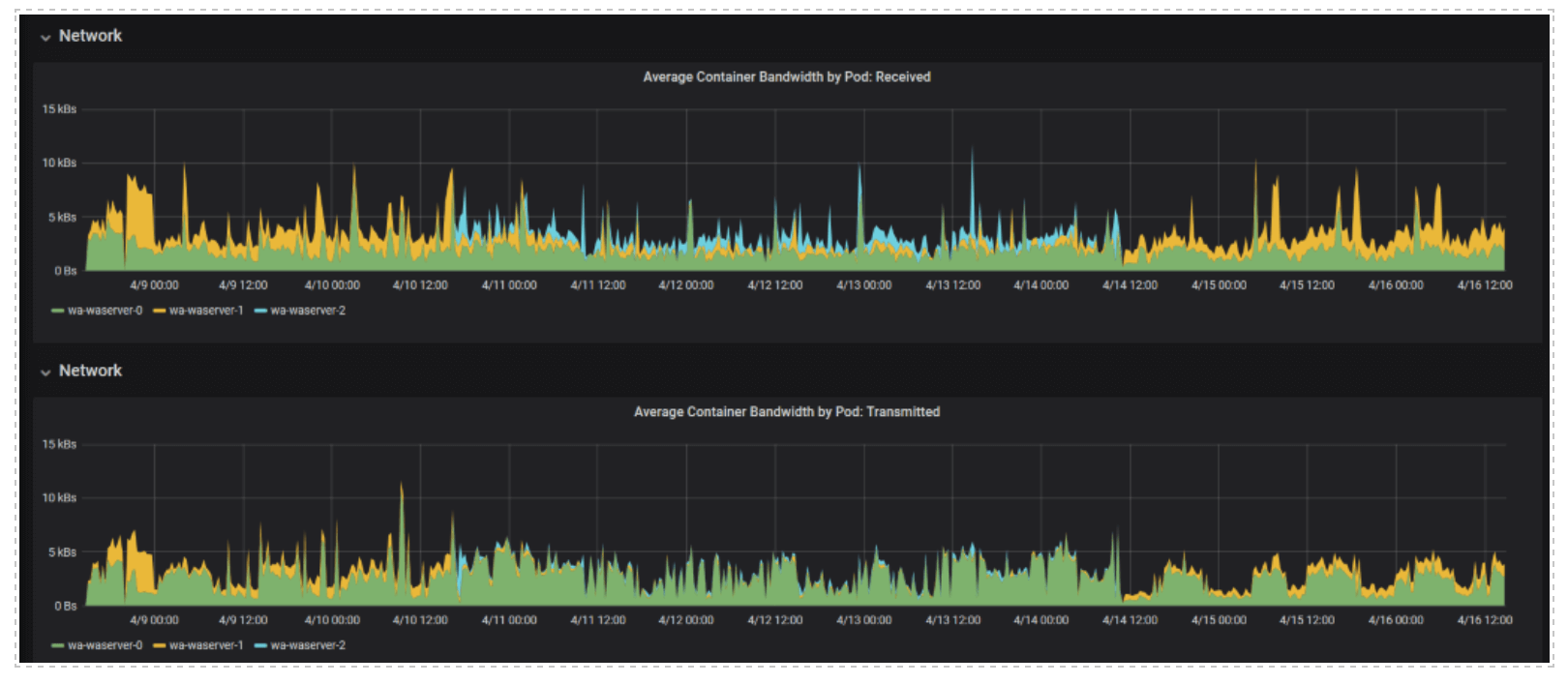The height and width of the screenshot is (685, 1568).
Task: Isolate wa-waserver-2 series in Transmitted legend
Action: pyautogui.click(x=308, y=646)
